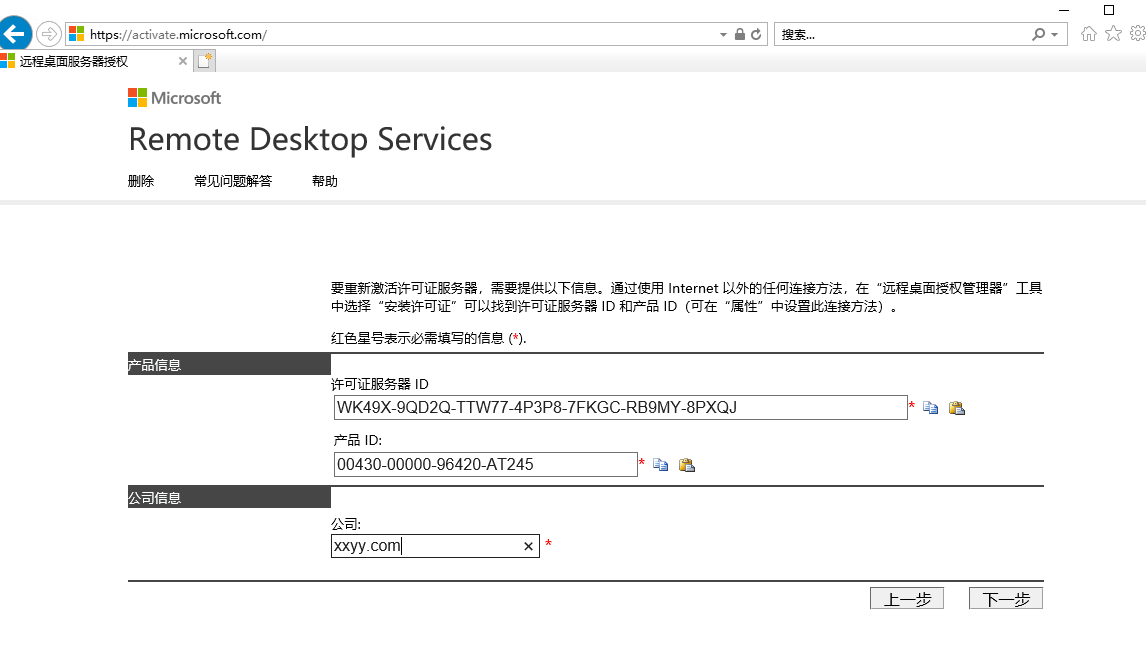Click the 产品信息 section header
This screenshot has width=1146, height=648.
point(229,364)
